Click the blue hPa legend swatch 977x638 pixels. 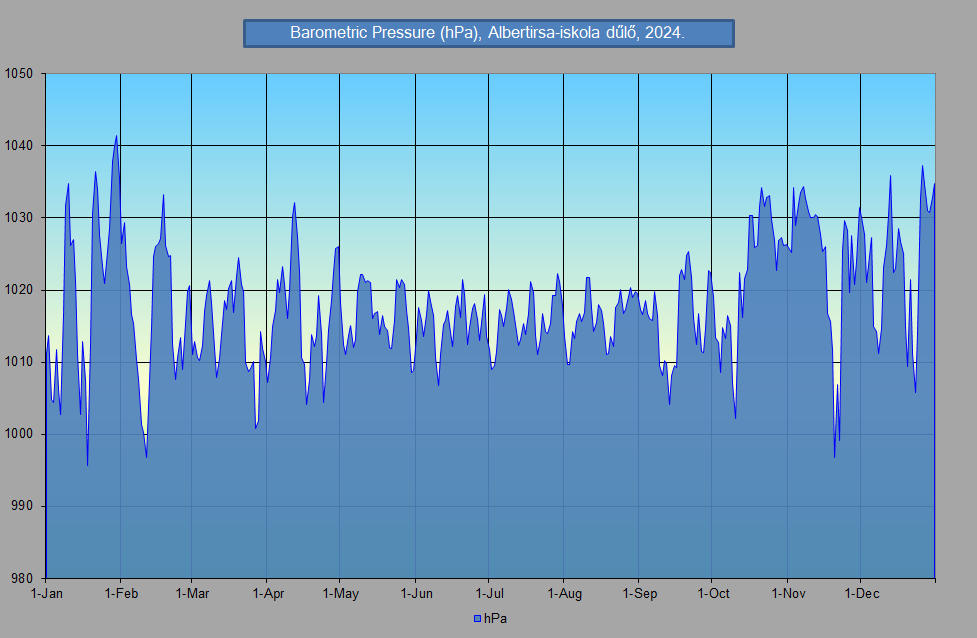[478, 619]
